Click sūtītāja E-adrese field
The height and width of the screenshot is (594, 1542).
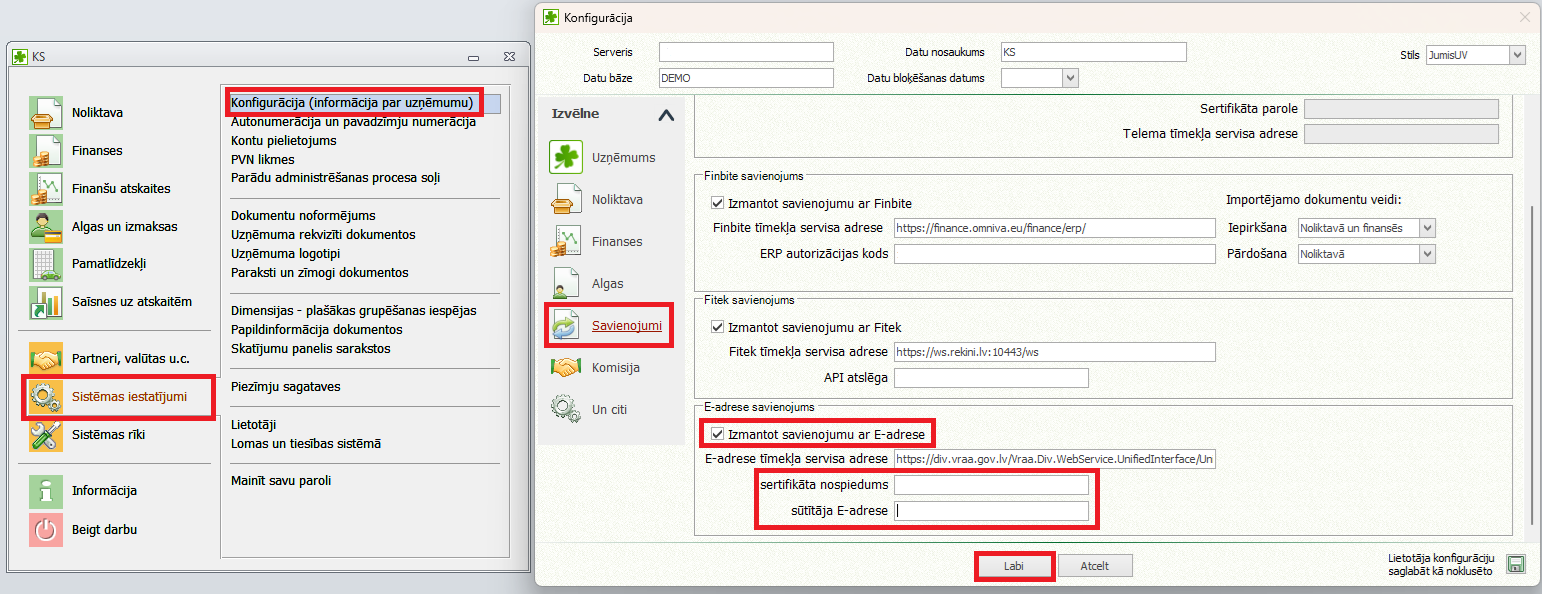click(991, 511)
